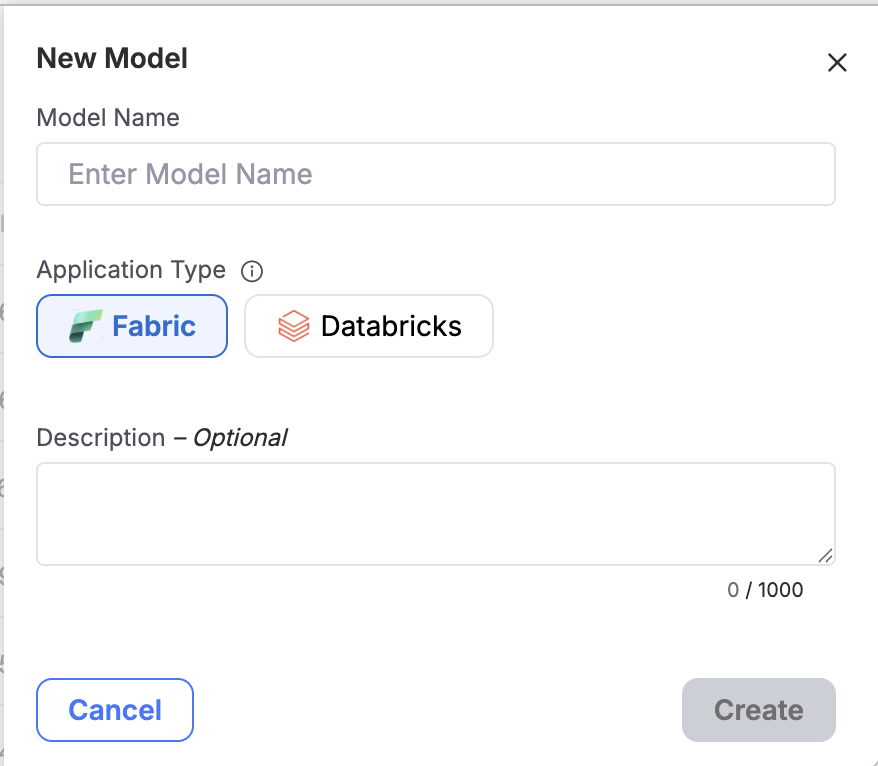Select Fabric as the application type
The image size is (878, 766).
tap(132, 326)
